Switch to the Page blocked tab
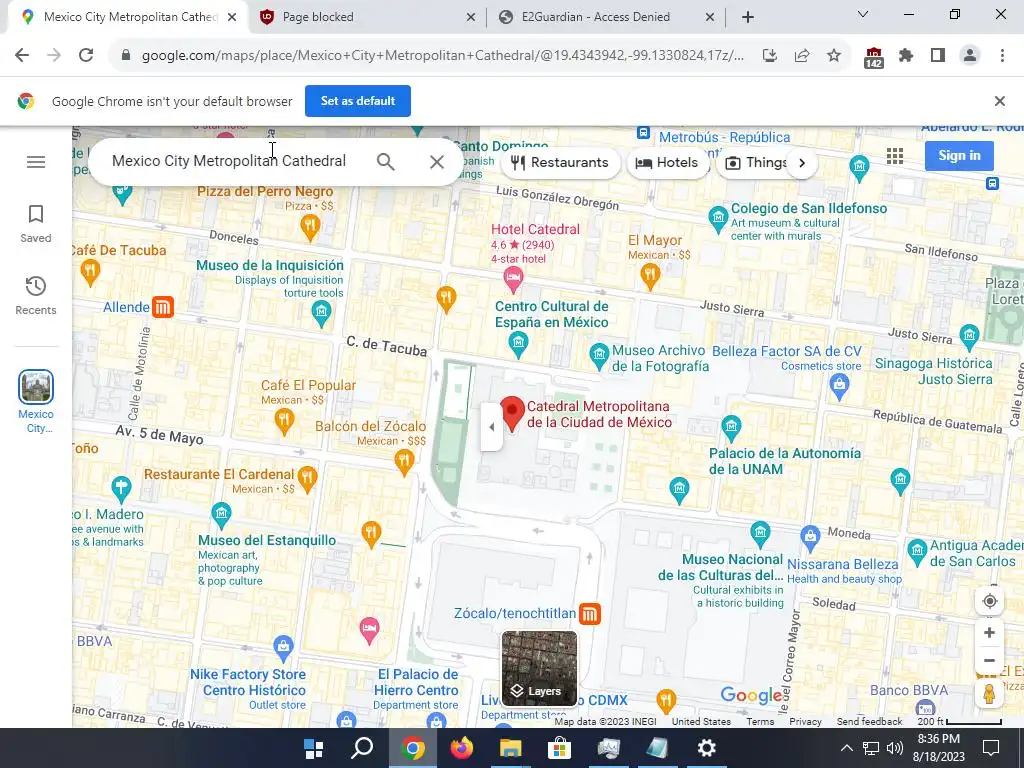 pyautogui.click(x=367, y=17)
